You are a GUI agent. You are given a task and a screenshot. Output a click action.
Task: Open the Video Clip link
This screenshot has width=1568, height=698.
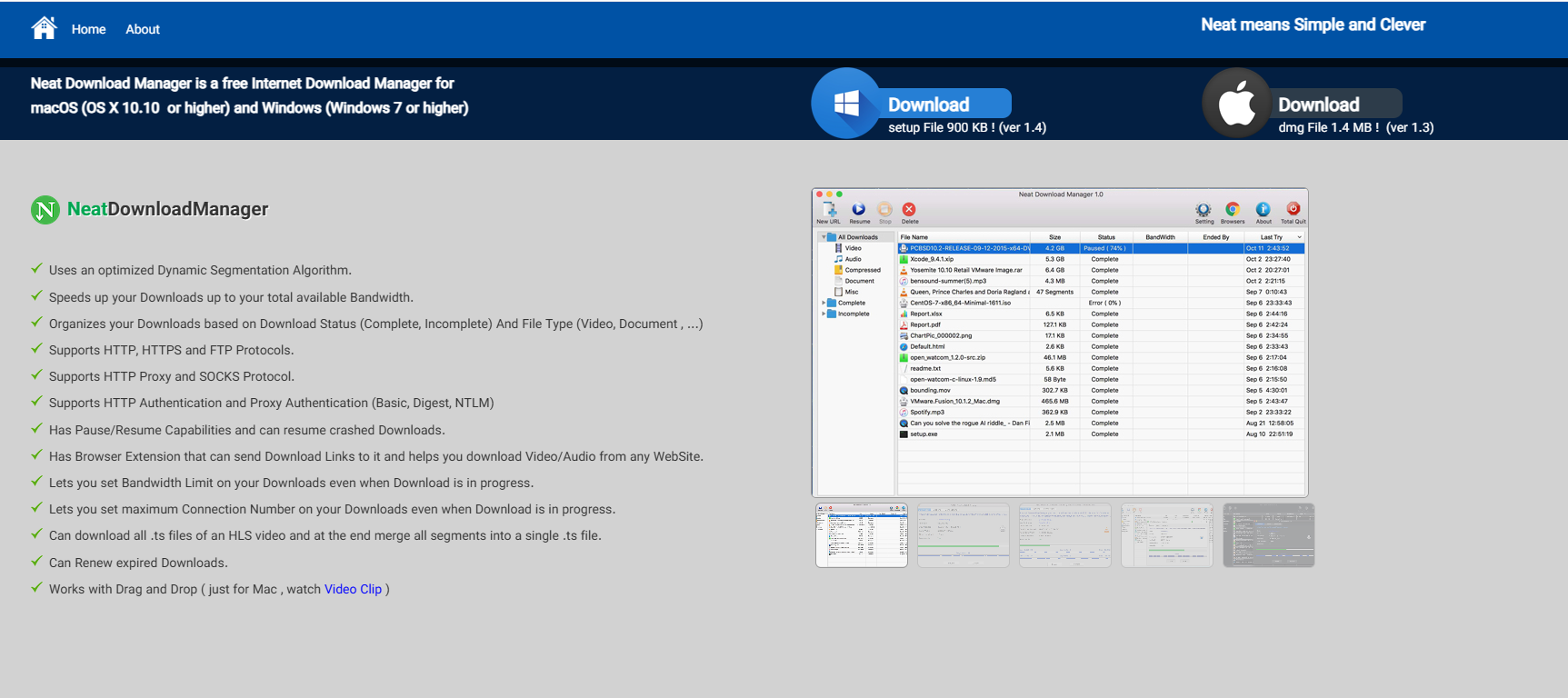pos(353,589)
